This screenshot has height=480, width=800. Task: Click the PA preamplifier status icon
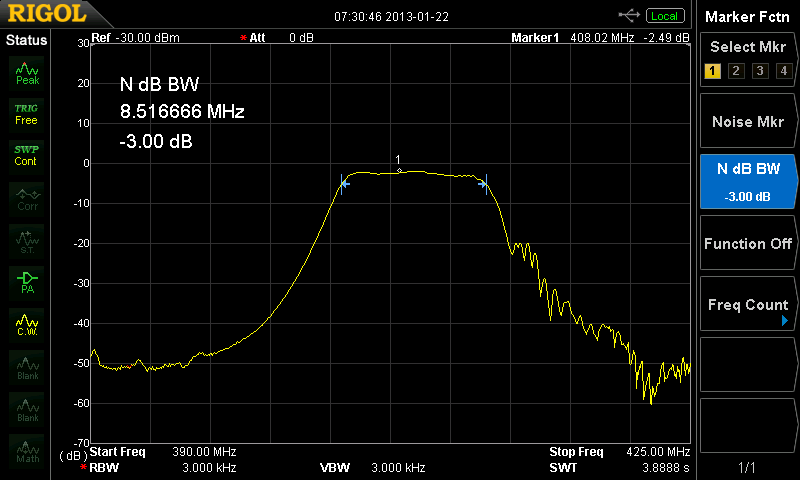point(27,283)
